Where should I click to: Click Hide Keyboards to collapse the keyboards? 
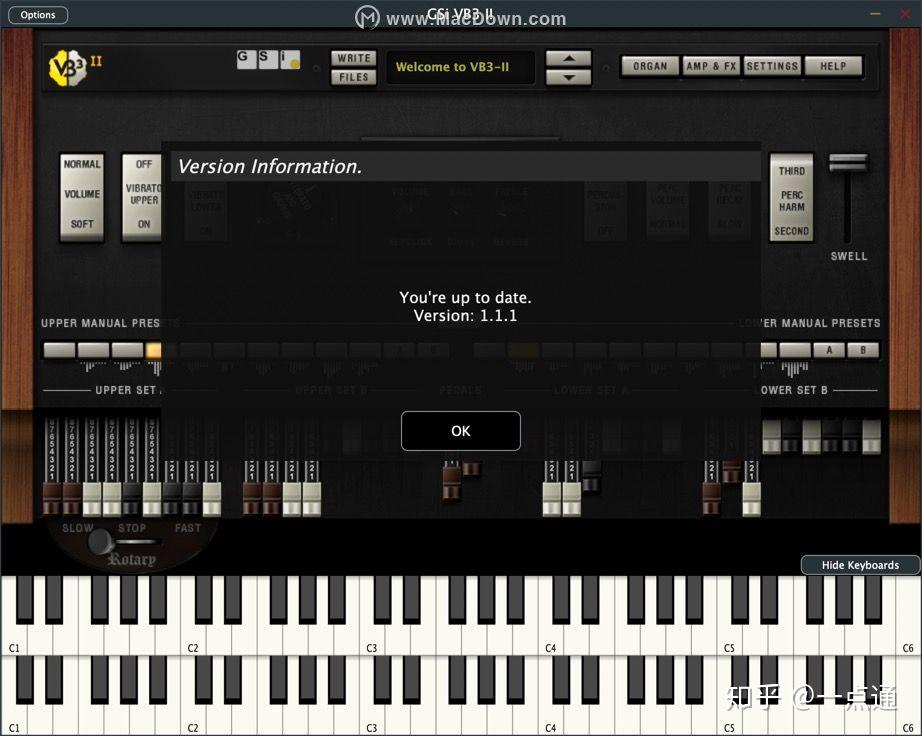(859, 565)
